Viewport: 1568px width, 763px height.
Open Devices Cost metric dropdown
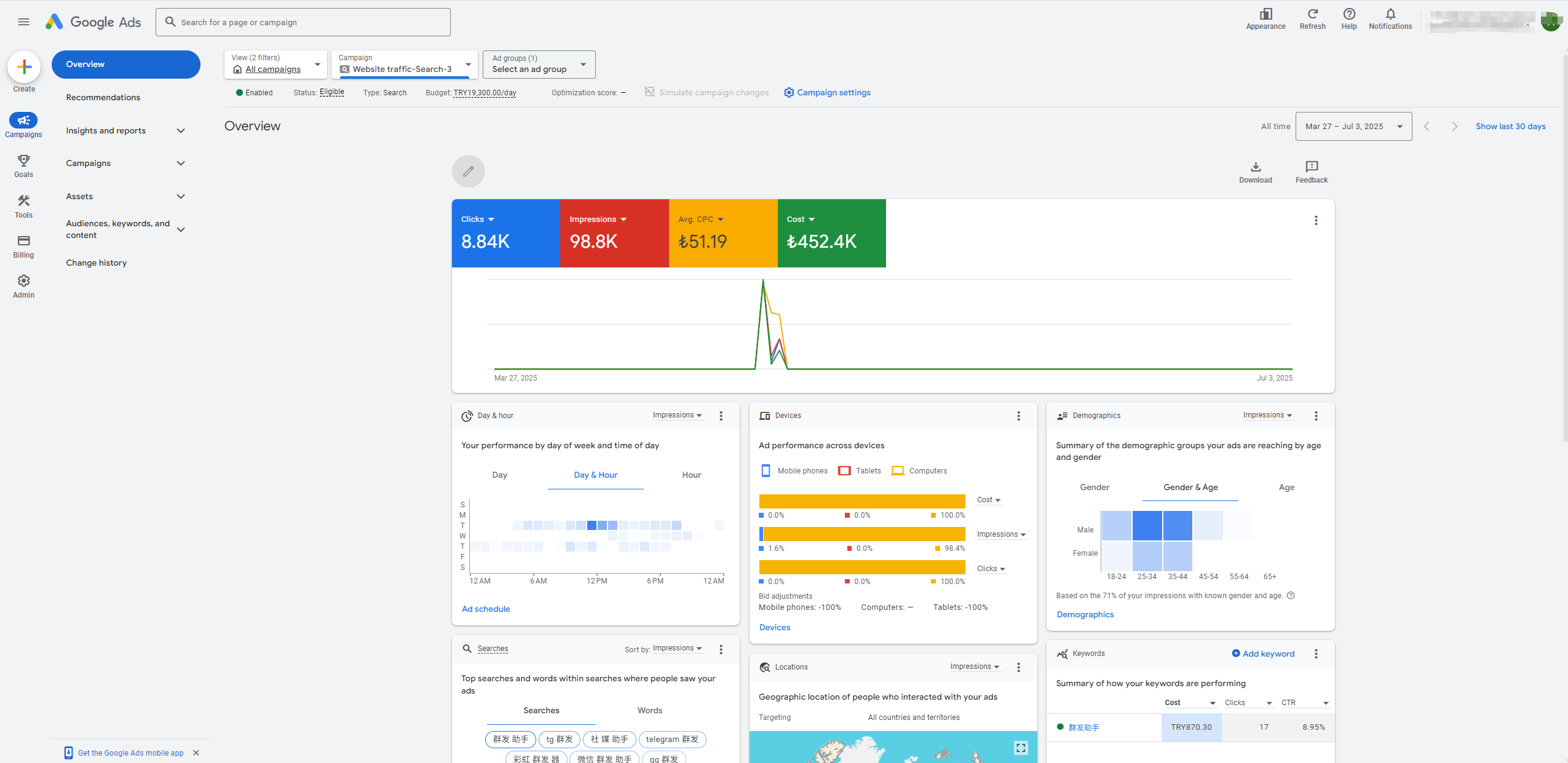[989, 500]
